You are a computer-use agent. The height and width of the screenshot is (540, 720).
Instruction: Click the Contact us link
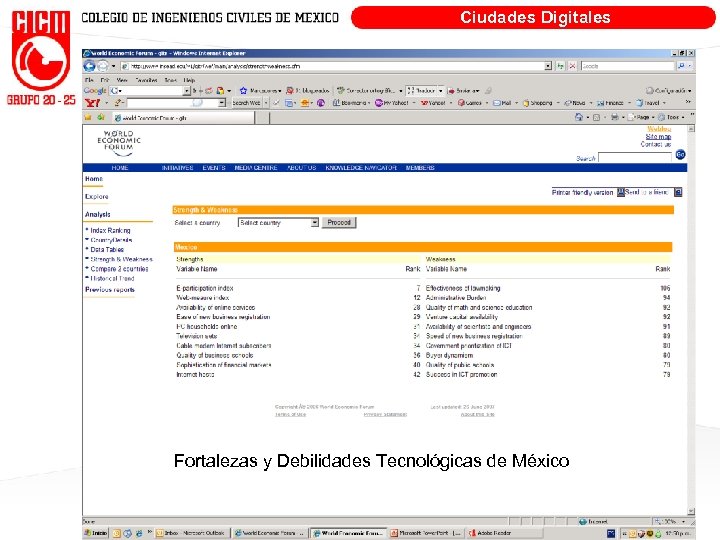tap(656, 144)
